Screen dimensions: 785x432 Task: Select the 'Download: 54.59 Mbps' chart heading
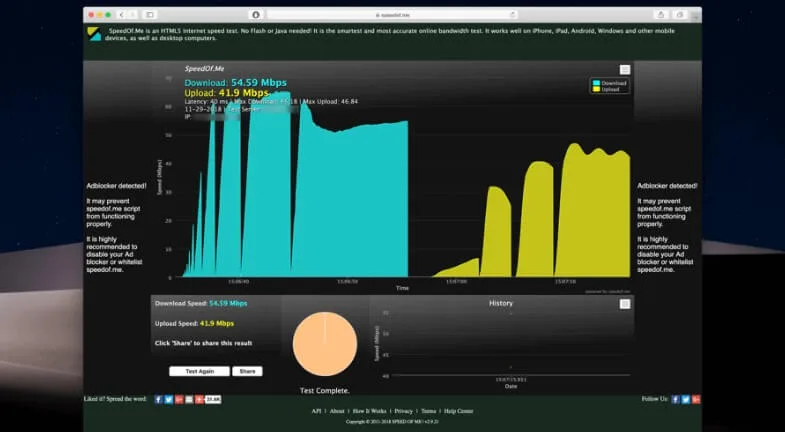pyautogui.click(x=235, y=83)
